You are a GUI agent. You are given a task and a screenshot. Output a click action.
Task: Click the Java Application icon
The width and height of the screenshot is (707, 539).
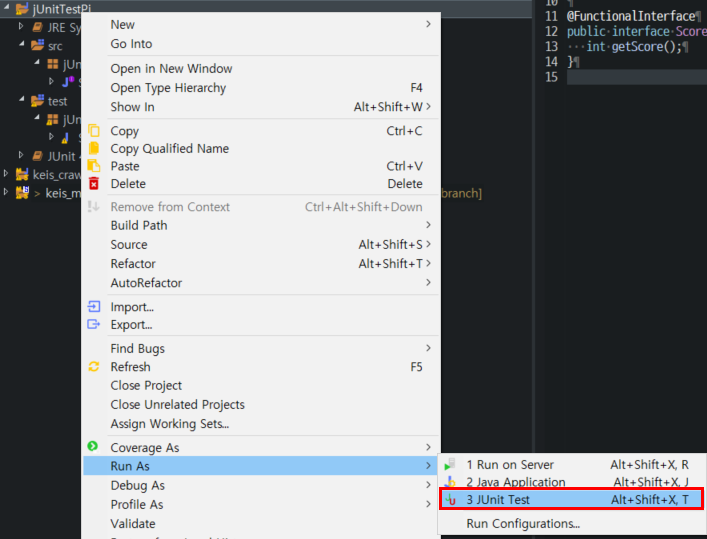tap(451, 482)
